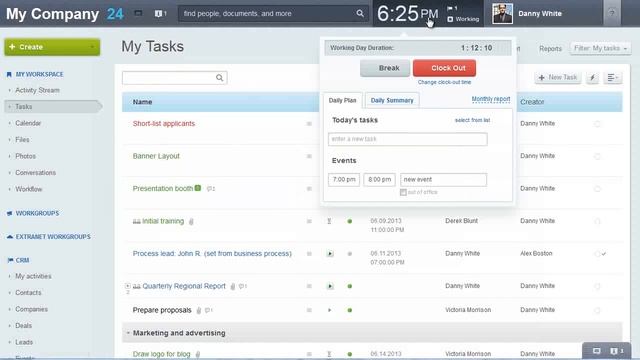The image size is (640, 360).
Task: Click green status dot for Initial training
Action: pyautogui.click(x=350, y=221)
